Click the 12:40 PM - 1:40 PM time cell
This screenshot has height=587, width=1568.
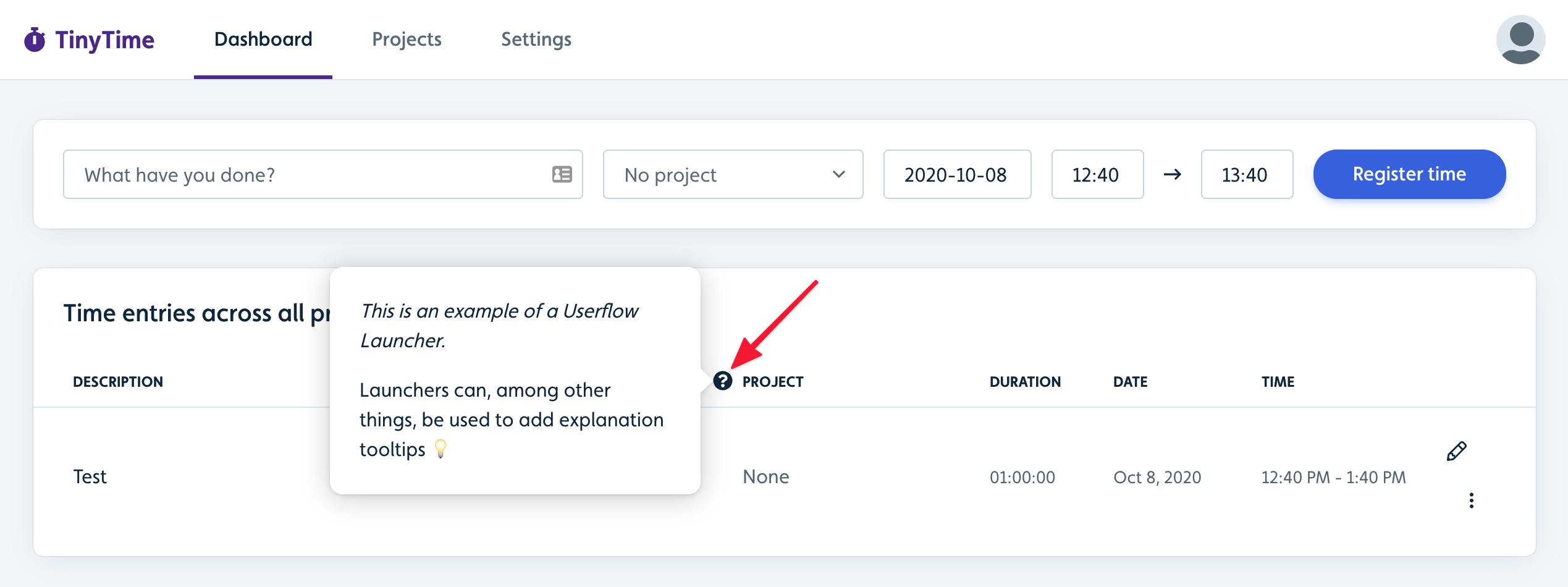click(1333, 477)
